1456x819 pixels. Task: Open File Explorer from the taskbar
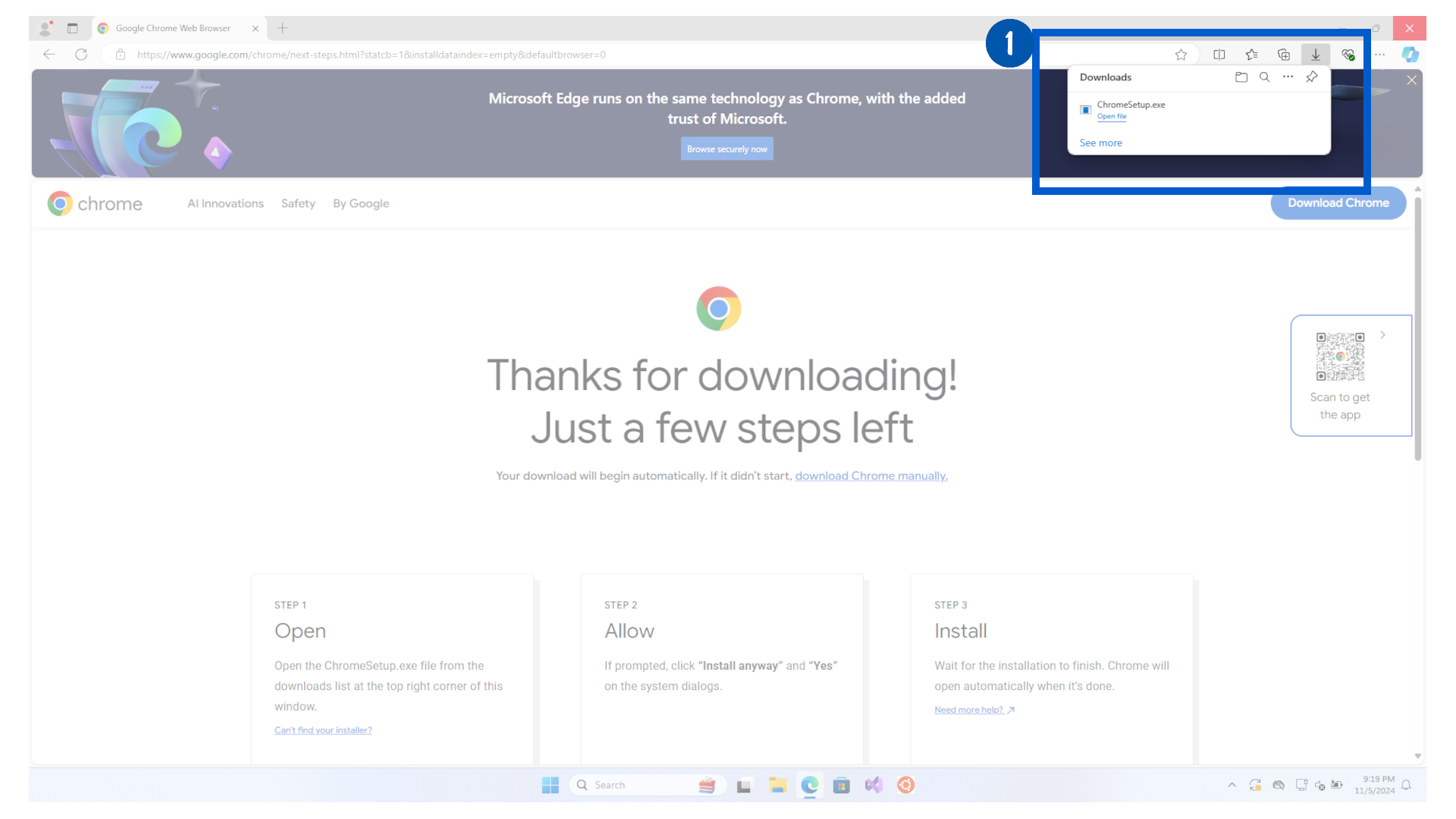pos(777,785)
